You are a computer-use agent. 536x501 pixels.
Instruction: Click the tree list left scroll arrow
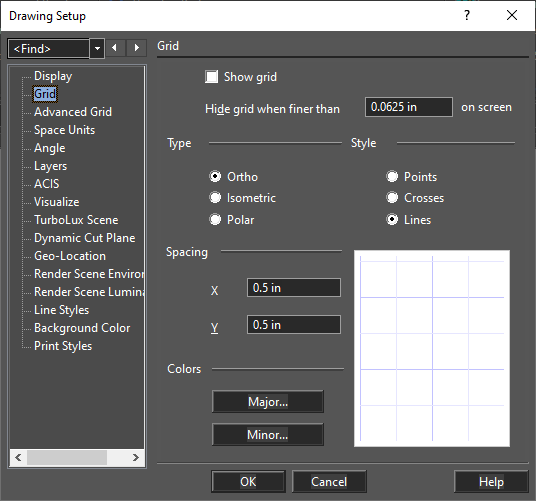pos(18,457)
